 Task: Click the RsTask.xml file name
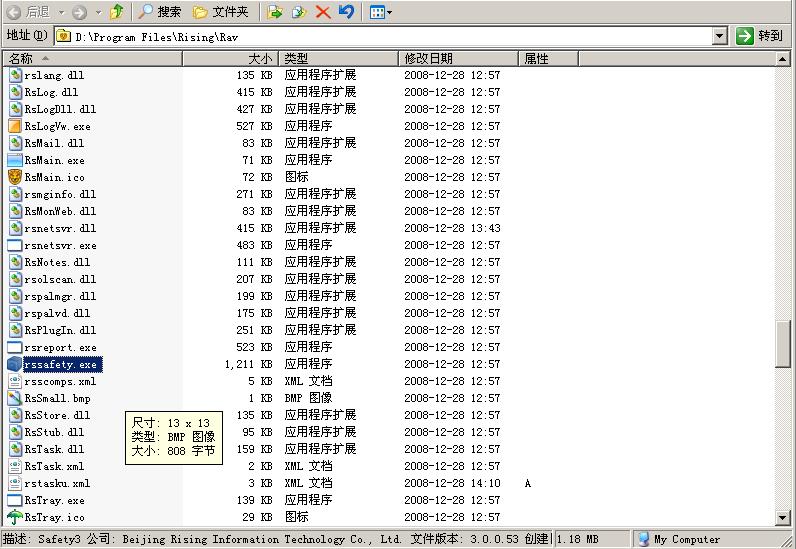pos(54,466)
